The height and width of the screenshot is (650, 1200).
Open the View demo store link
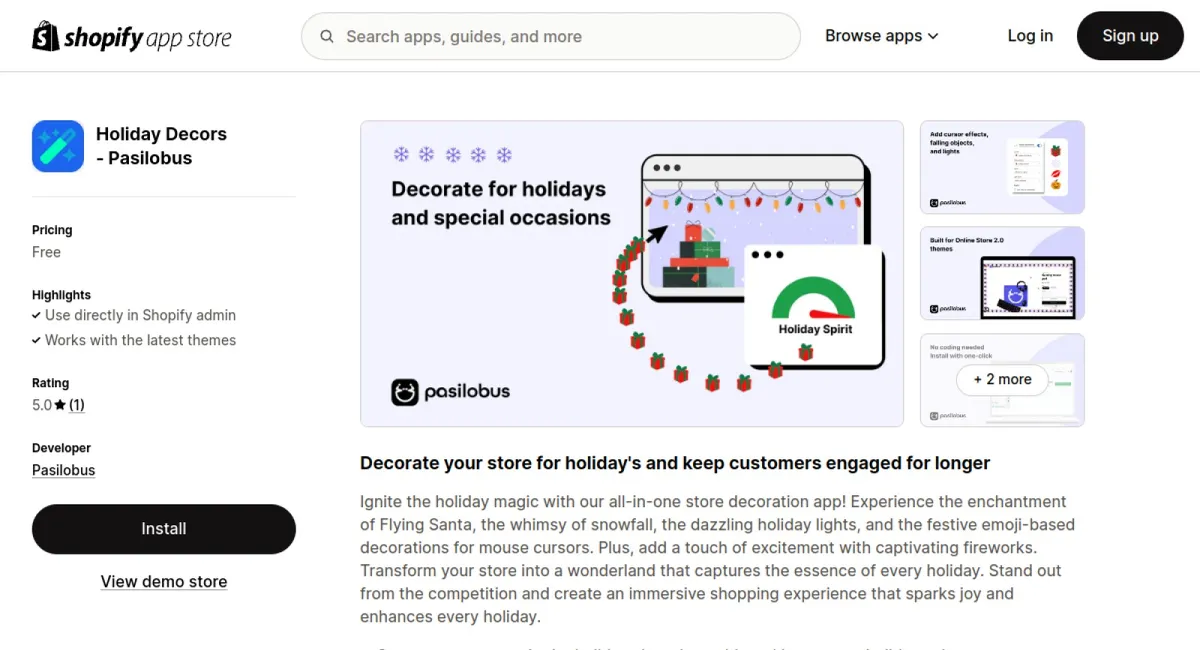click(x=164, y=582)
